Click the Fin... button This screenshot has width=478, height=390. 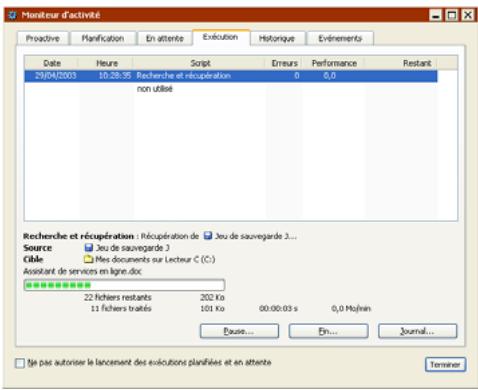point(328,331)
